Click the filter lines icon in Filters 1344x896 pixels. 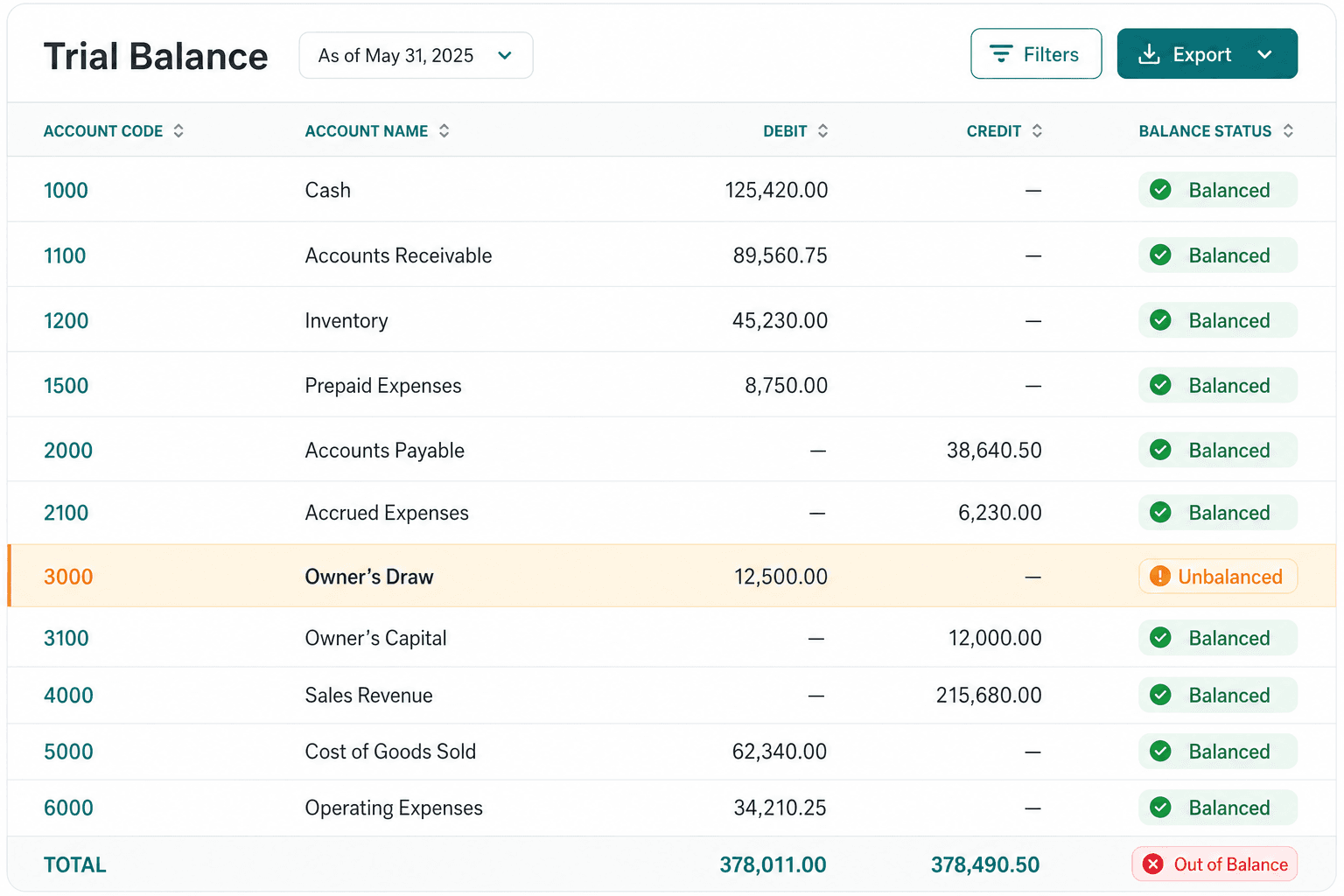(x=1001, y=54)
